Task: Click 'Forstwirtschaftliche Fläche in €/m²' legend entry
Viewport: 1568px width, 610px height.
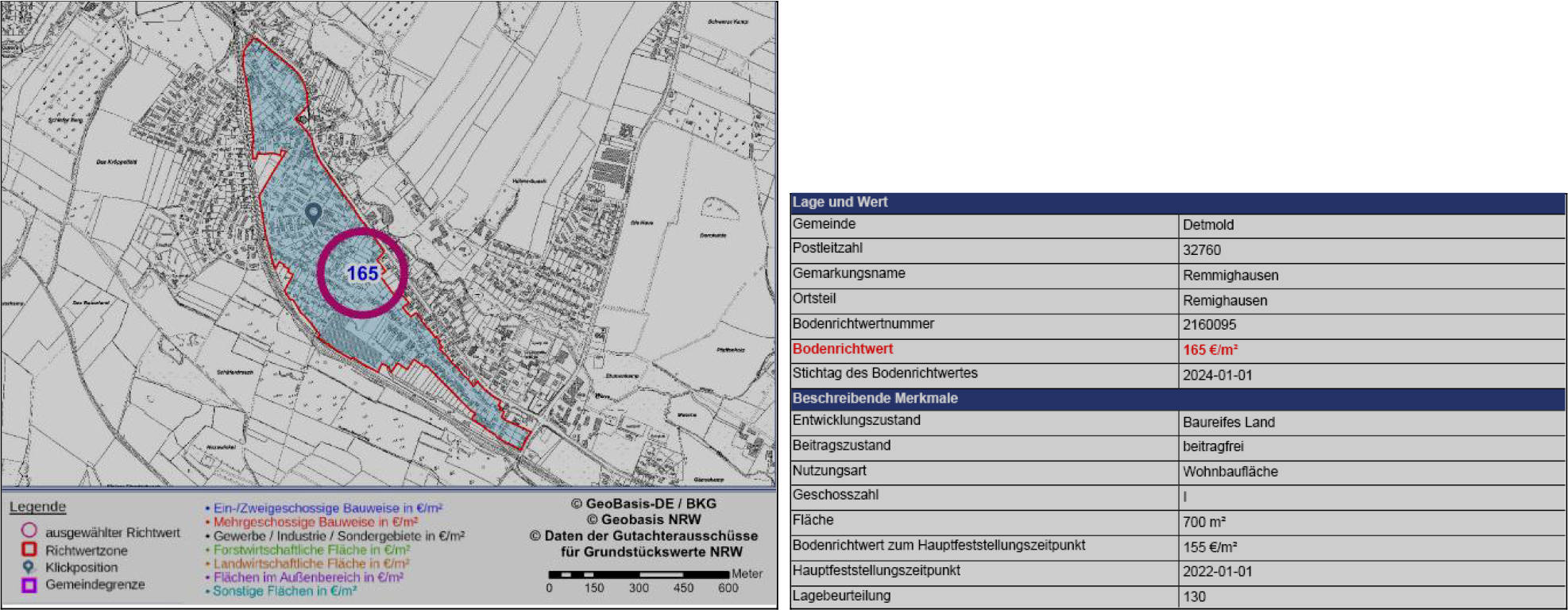Action: pos(308,550)
